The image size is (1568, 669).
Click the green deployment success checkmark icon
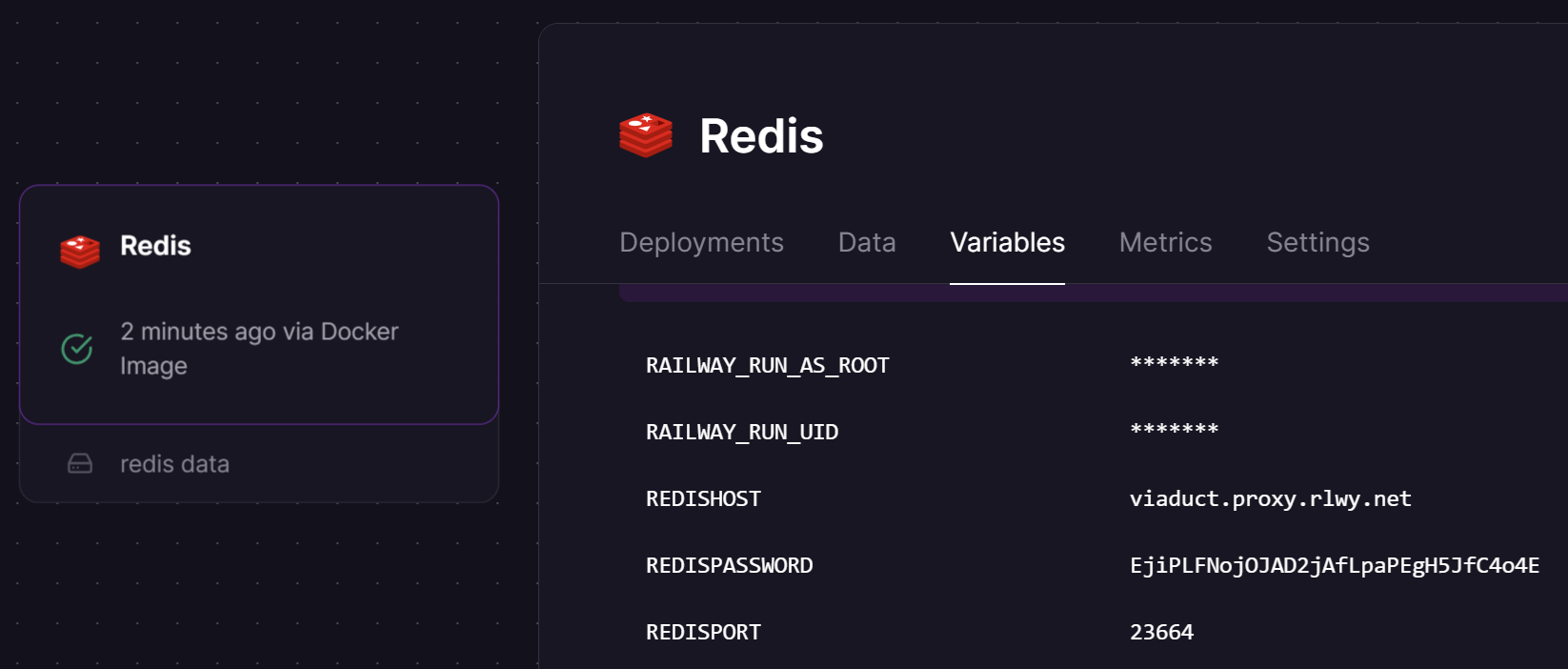(x=77, y=349)
